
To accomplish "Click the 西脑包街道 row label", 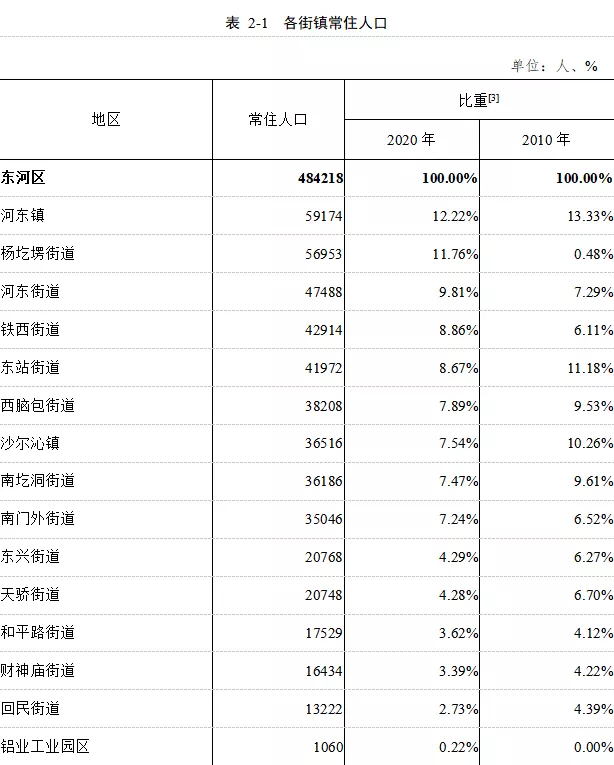I will tap(38, 406).
